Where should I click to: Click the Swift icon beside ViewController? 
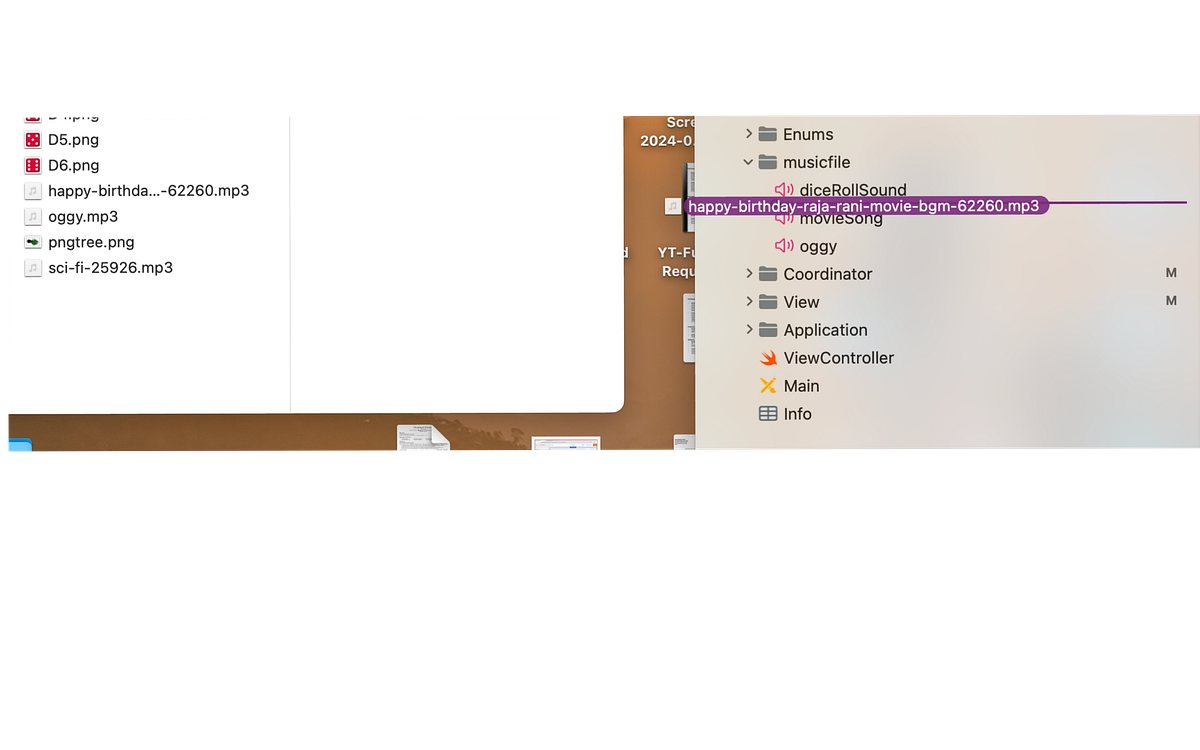768,357
